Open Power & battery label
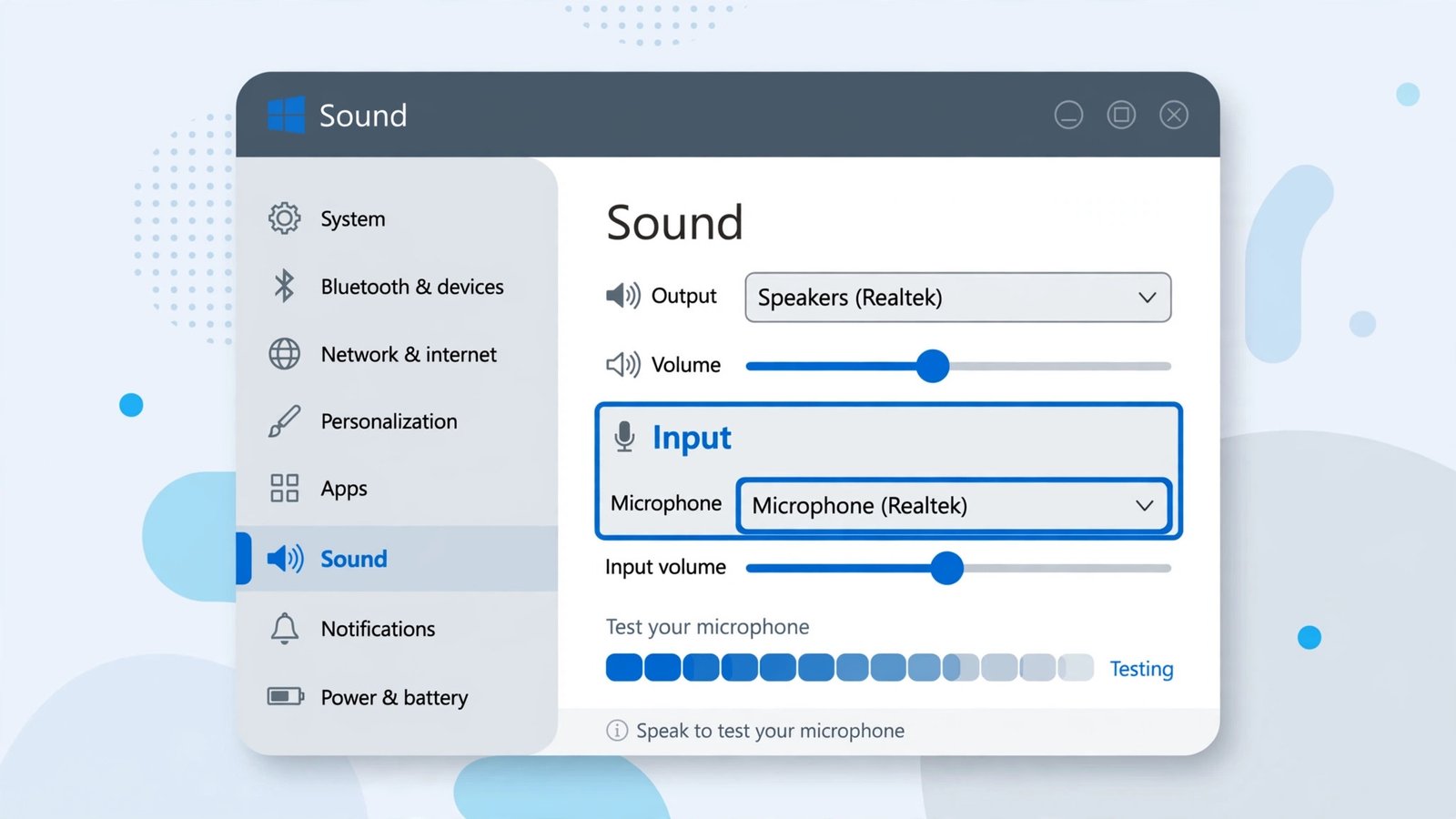1456x819 pixels. point(395,698)
